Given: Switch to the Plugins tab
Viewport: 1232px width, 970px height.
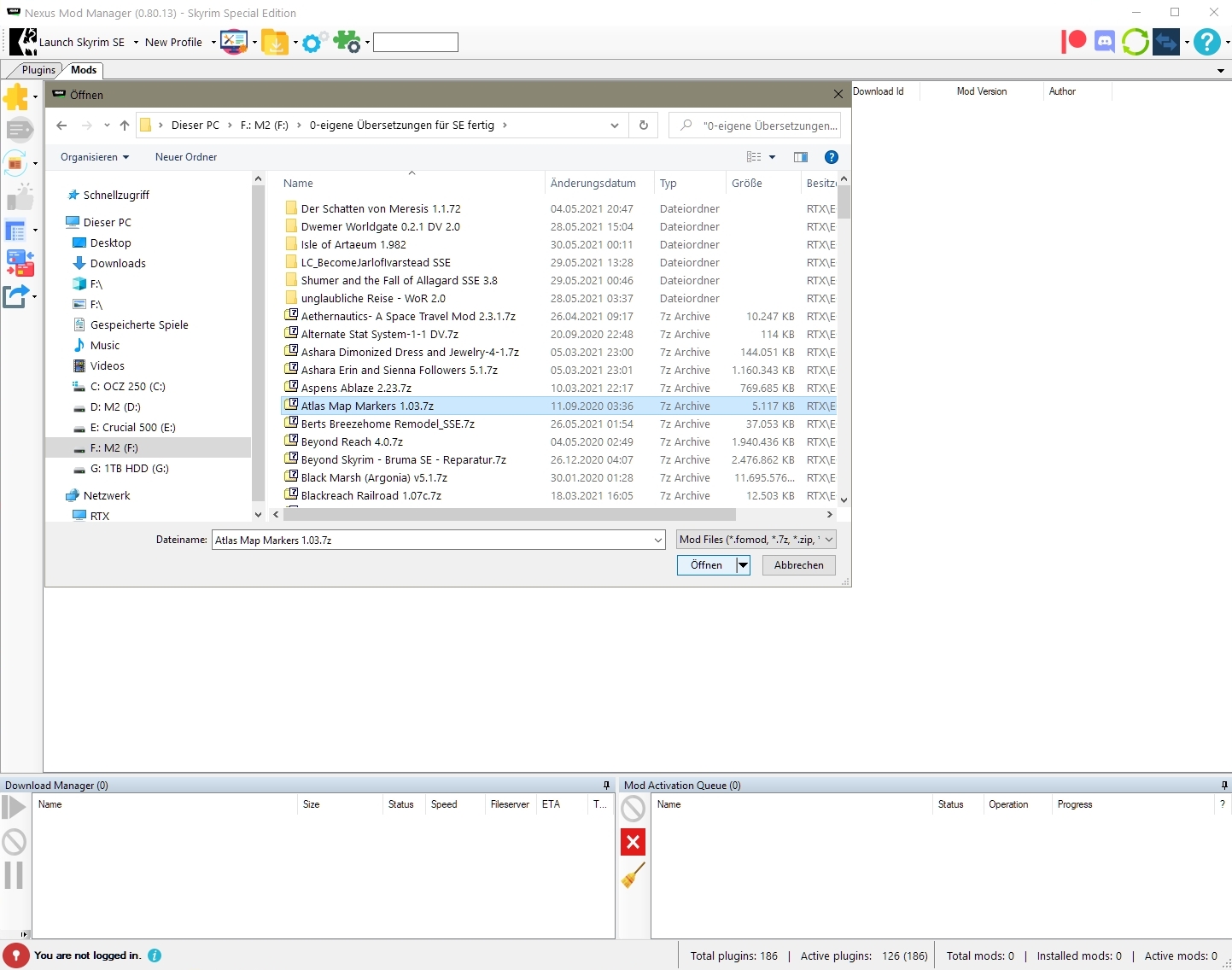Looking at the screenshot, I should click(38, 70).
